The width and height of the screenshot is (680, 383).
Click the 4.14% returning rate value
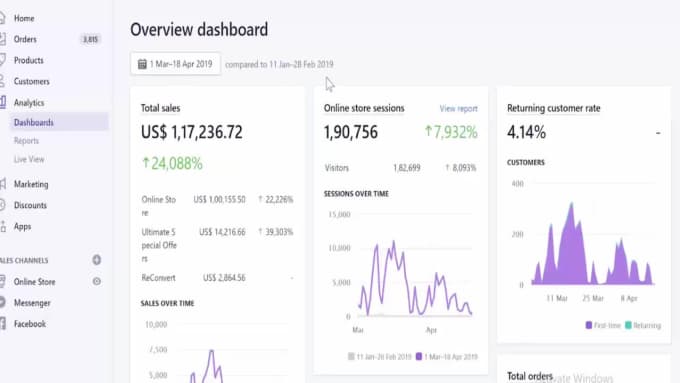[526, 132]
